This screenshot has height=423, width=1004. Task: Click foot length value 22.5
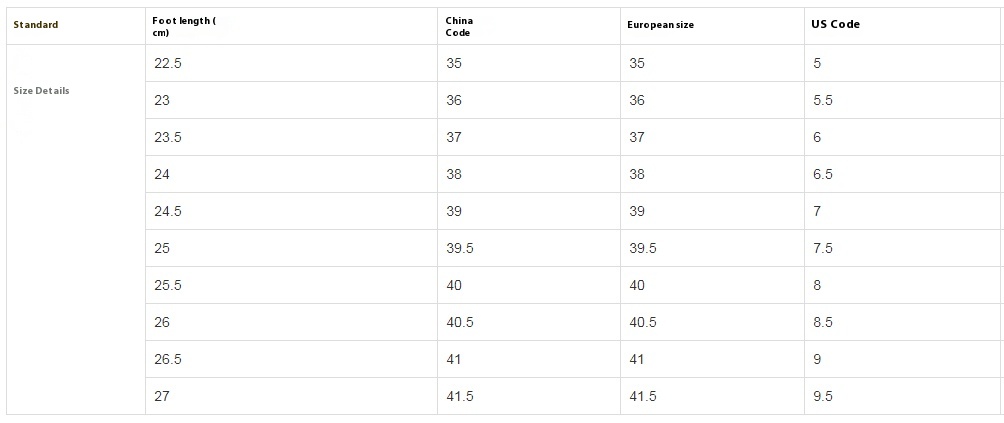pyautogui.click(x=168, y=63)
